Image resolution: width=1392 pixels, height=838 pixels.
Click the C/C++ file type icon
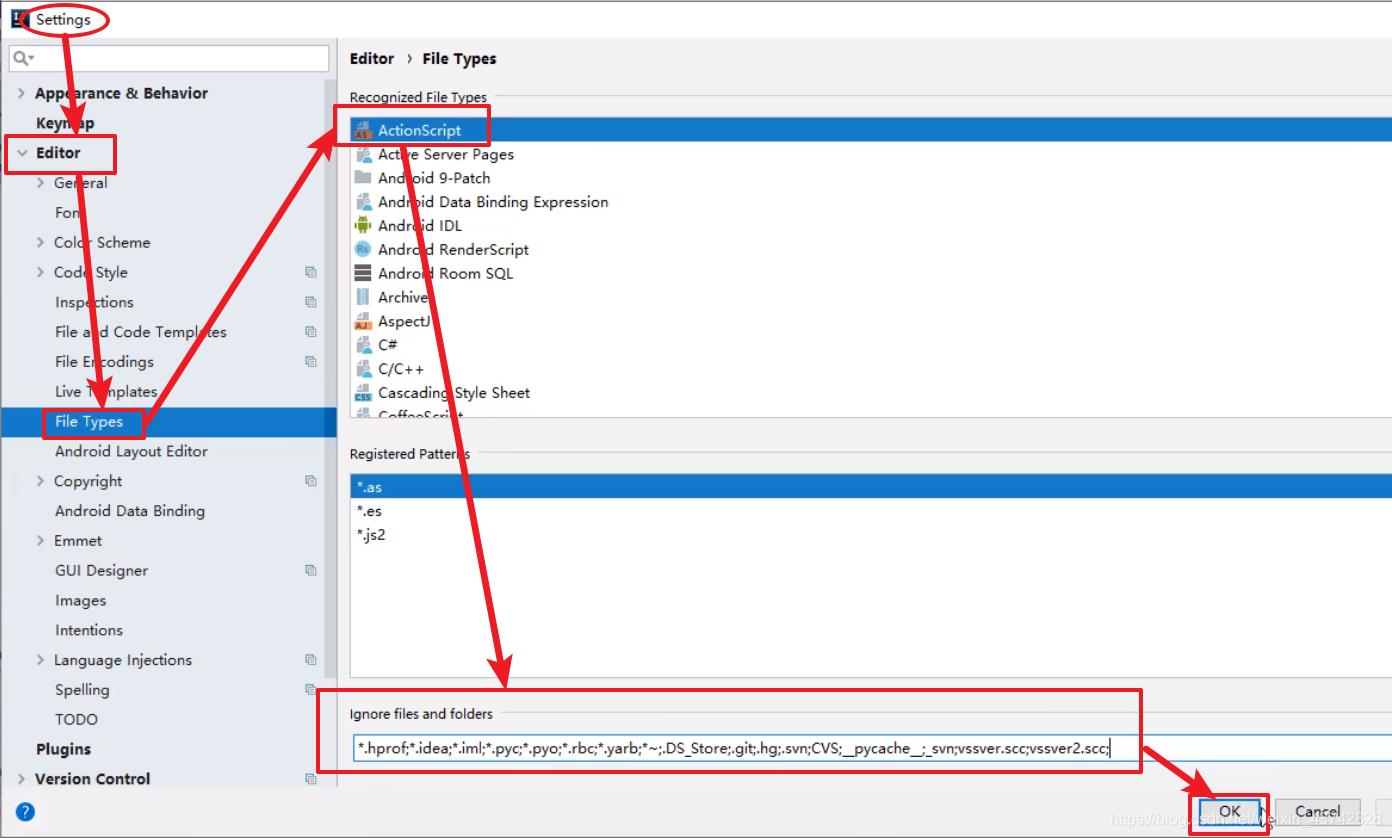tap(363, 369)
